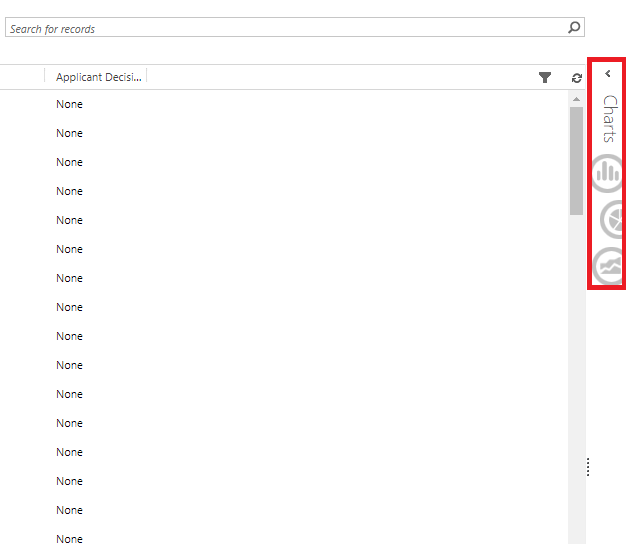Open the grid filter funnel icon
Screen dimensions: 626x544
(545, 77)
